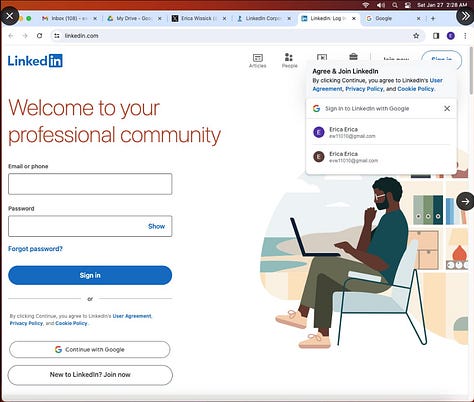Screen dimensions: 474x402
Task: View site information icon in address bar
Action: [x=57, y=36]
